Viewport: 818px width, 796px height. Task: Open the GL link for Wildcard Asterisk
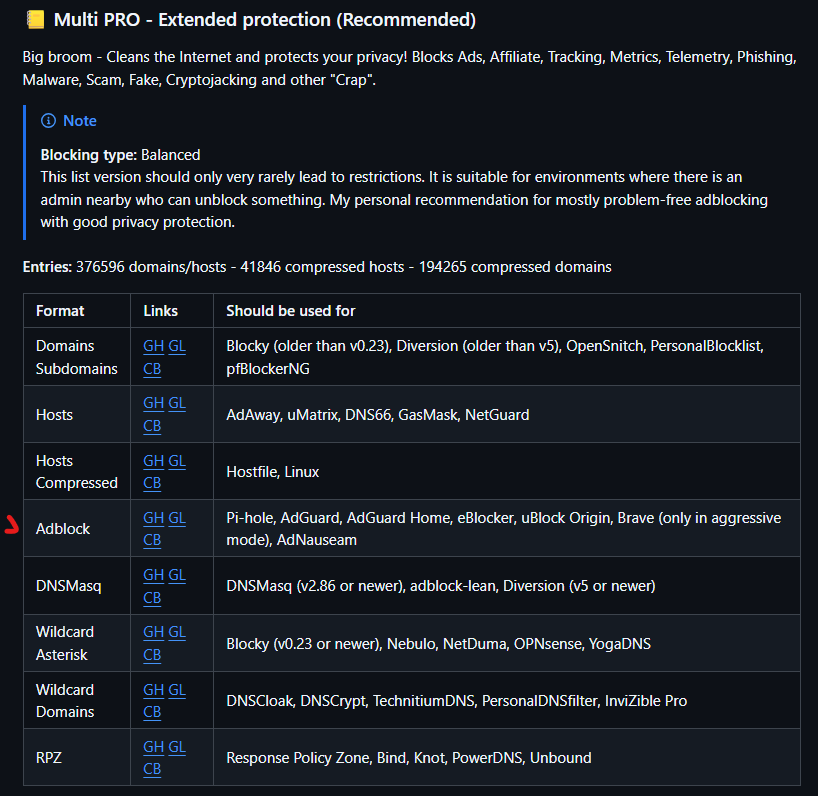click(177, 631)
